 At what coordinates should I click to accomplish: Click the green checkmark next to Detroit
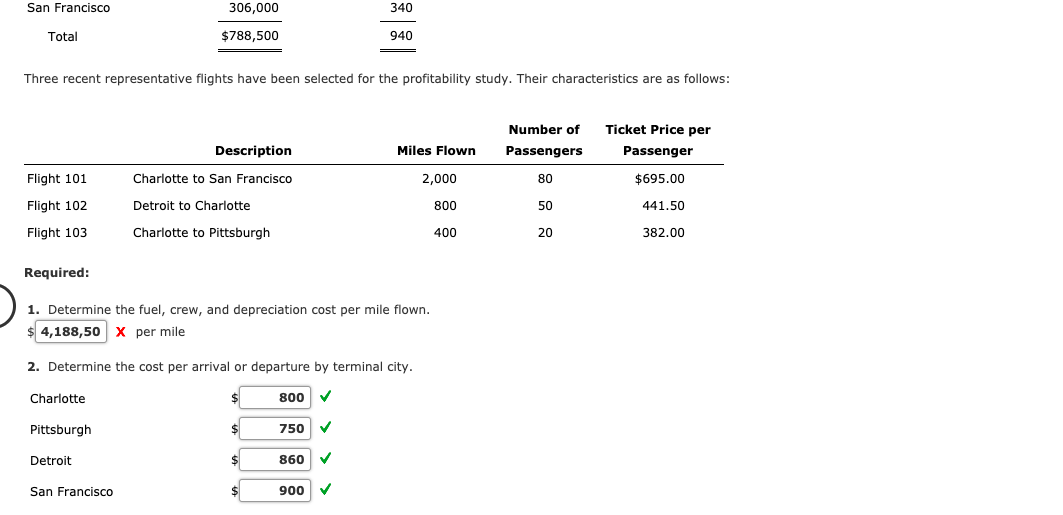click(325, 459)
